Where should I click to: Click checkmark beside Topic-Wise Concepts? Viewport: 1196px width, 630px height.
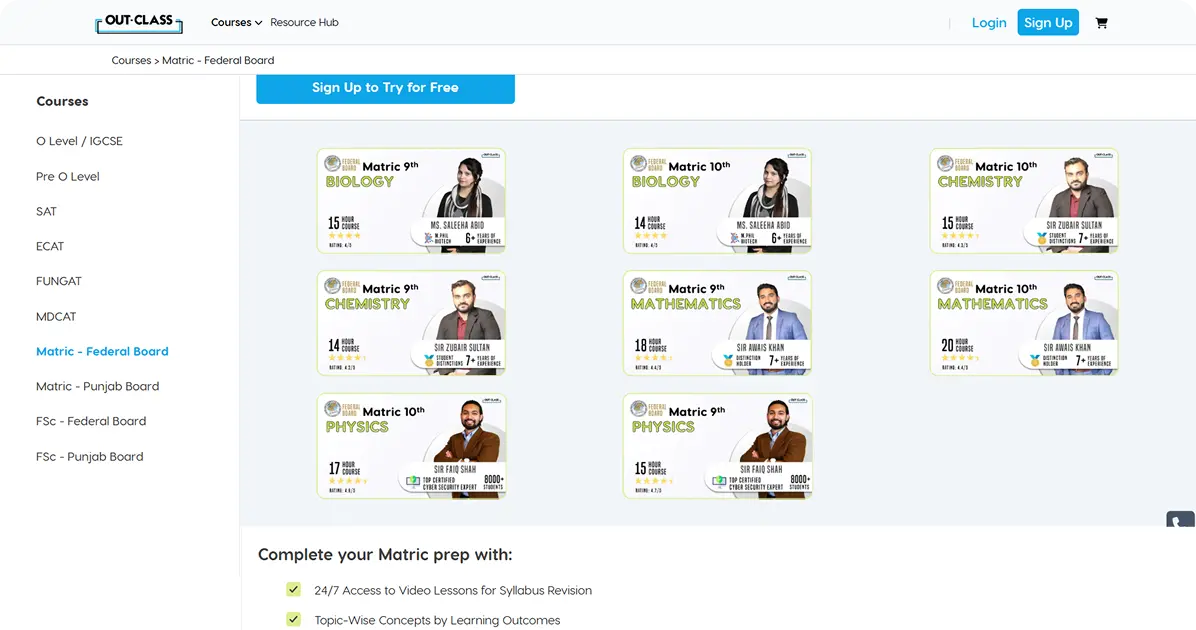294,619
